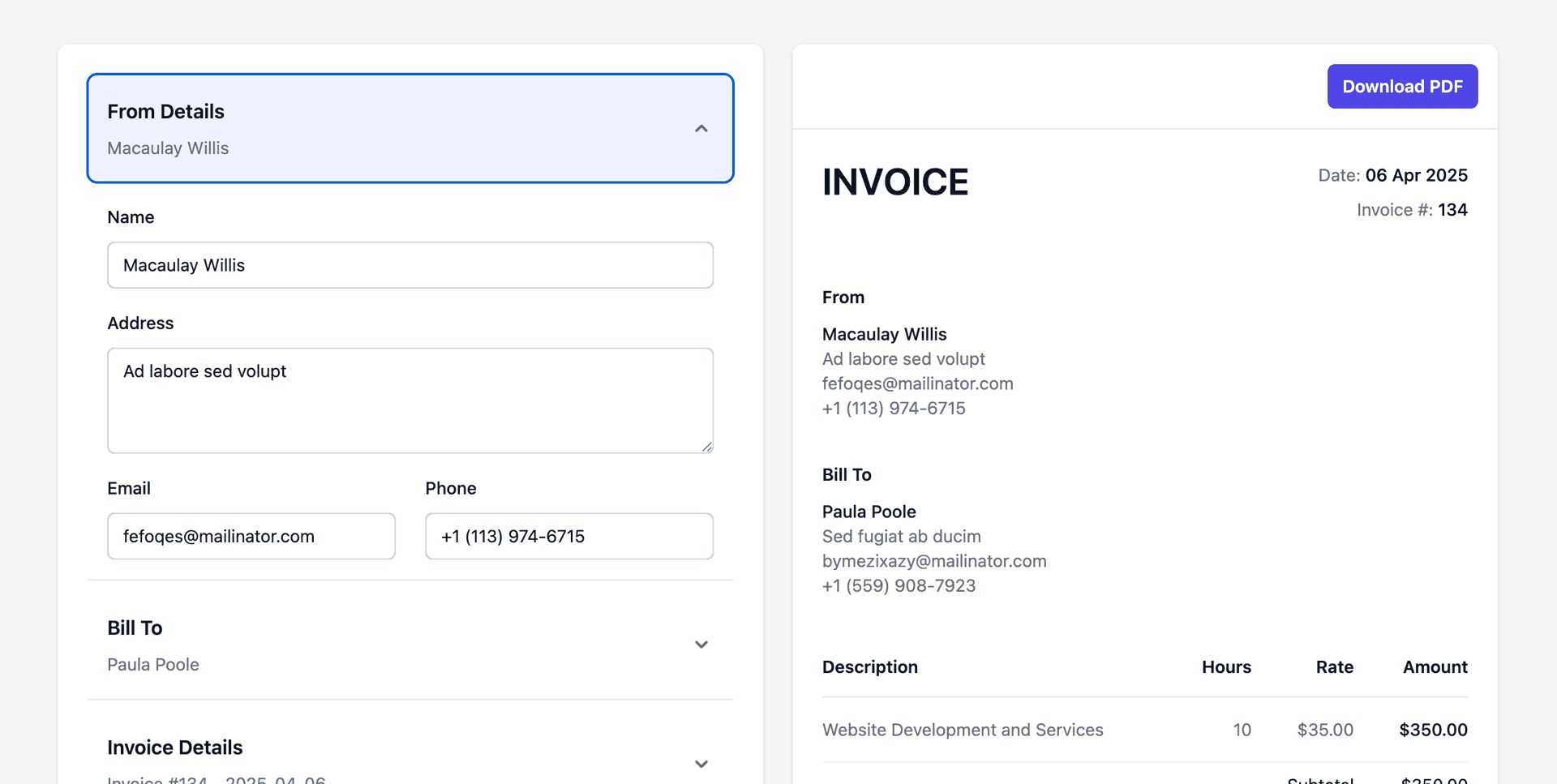This screenshot has width=1557, height=784.
Task: Select the Email field with fefoqes@mailinator.com
Action: pyautogui.click(x=251, y=536)
